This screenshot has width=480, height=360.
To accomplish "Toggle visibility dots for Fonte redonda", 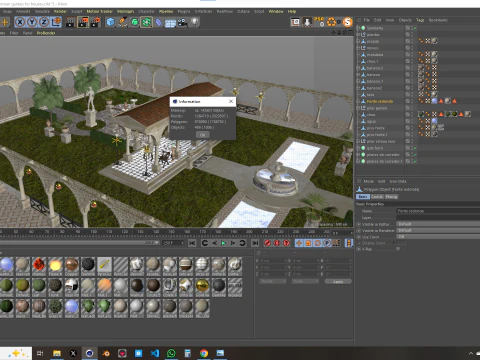I will [x=412, y=101].
